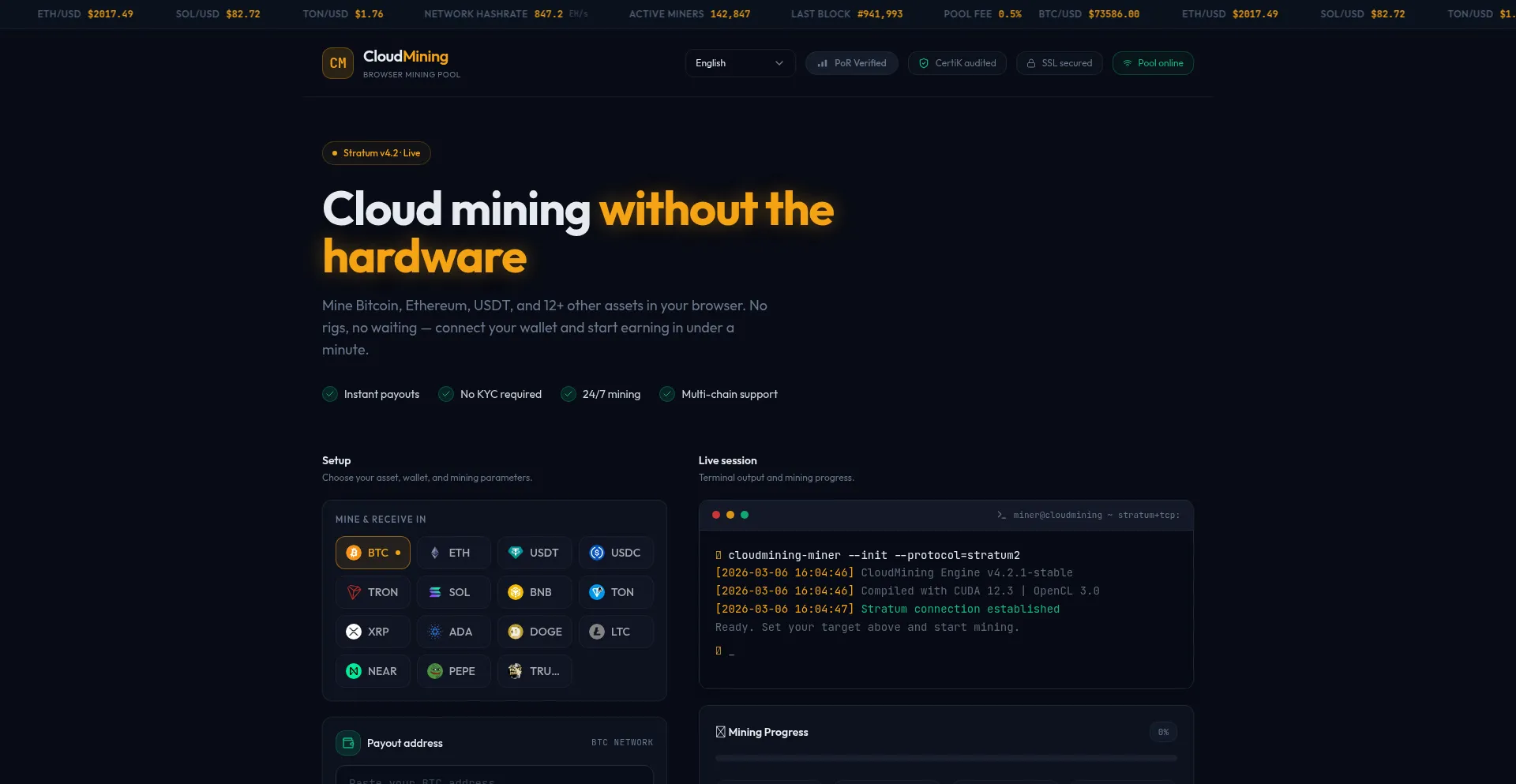This screenshot has width=1516, height=784.
Task: Choose the NEAR asset option
Action: coord(373,671)
